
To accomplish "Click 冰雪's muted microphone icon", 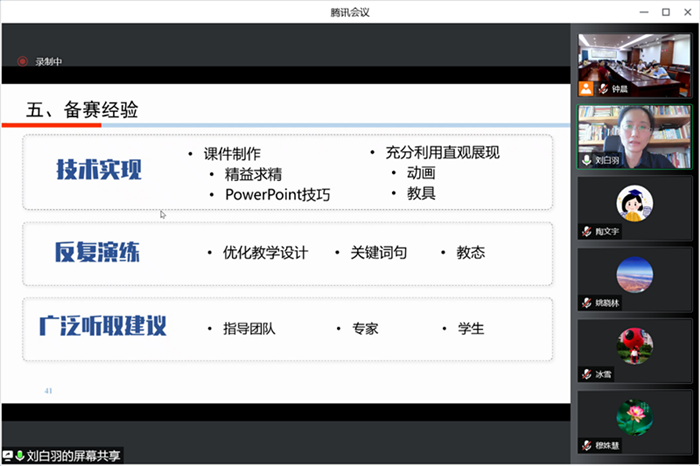I will [588, 373].
